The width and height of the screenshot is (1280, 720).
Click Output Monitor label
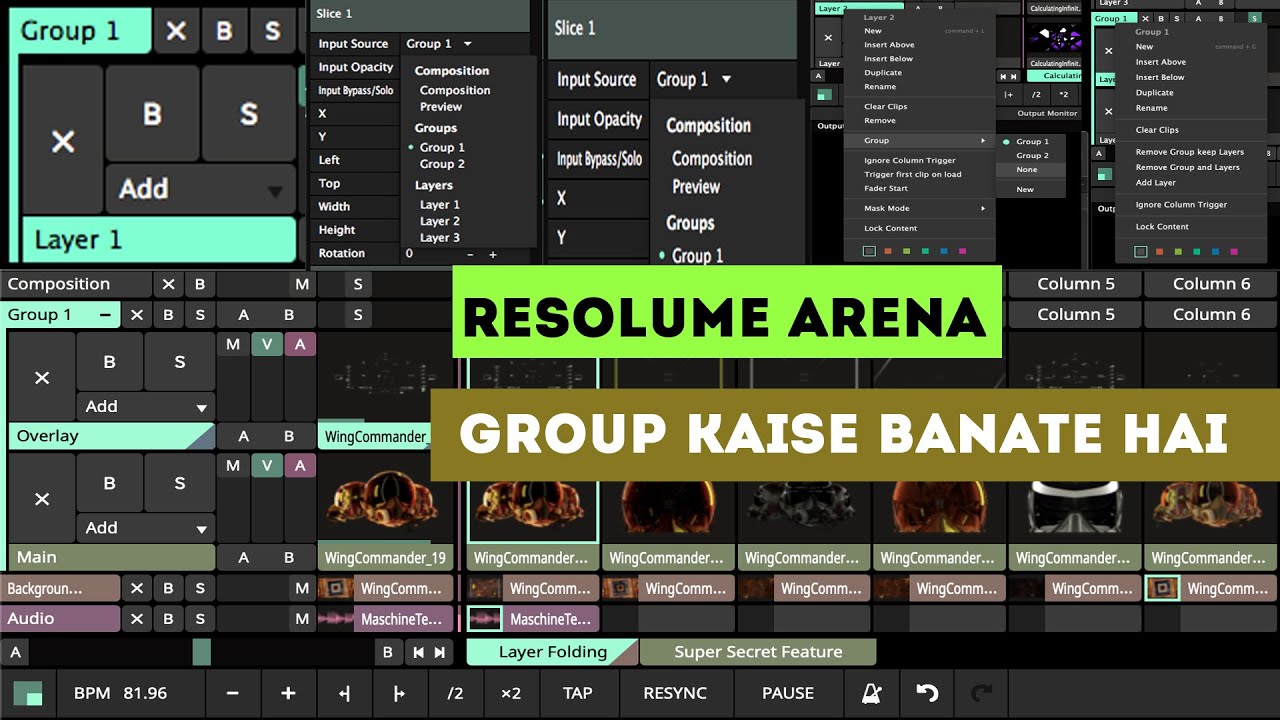point(1047,113)
